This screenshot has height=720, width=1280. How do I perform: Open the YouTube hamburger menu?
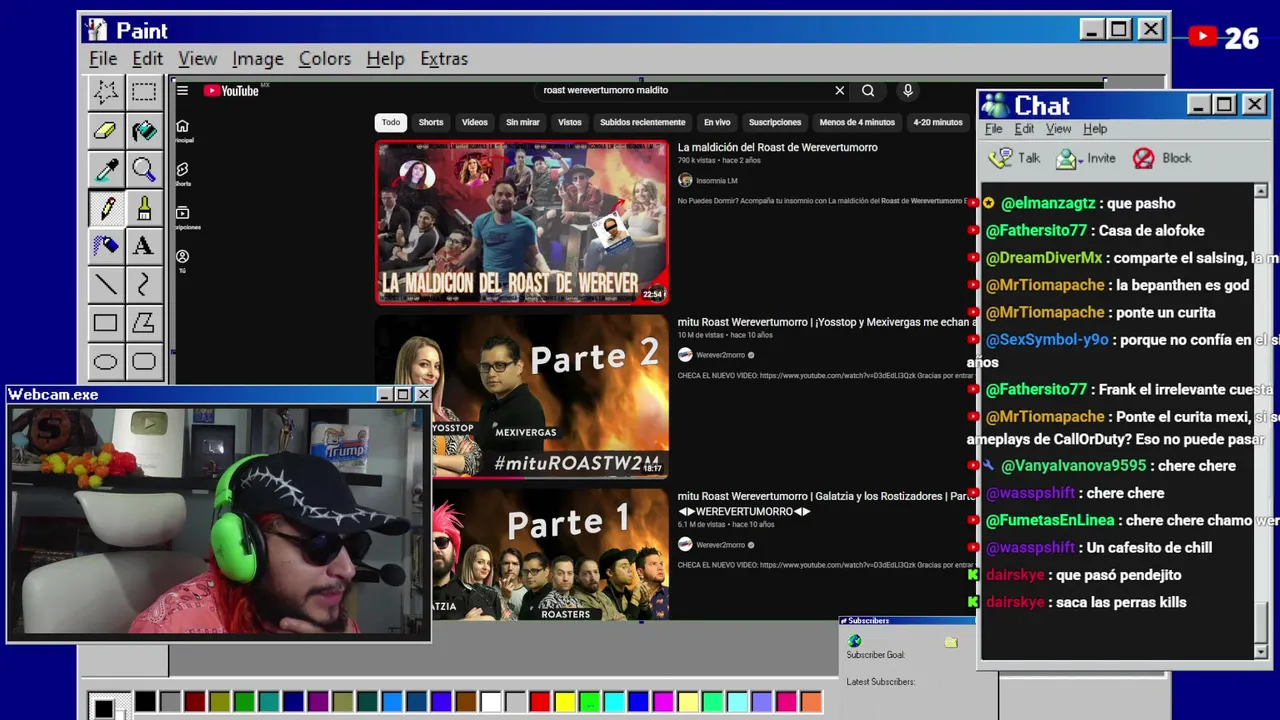coord(182,90)
